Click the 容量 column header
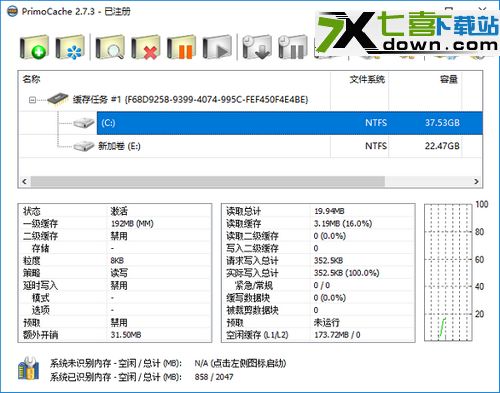The width and height of the screenshot is (500, 393). pyautogui.click(x=449, y=79)
